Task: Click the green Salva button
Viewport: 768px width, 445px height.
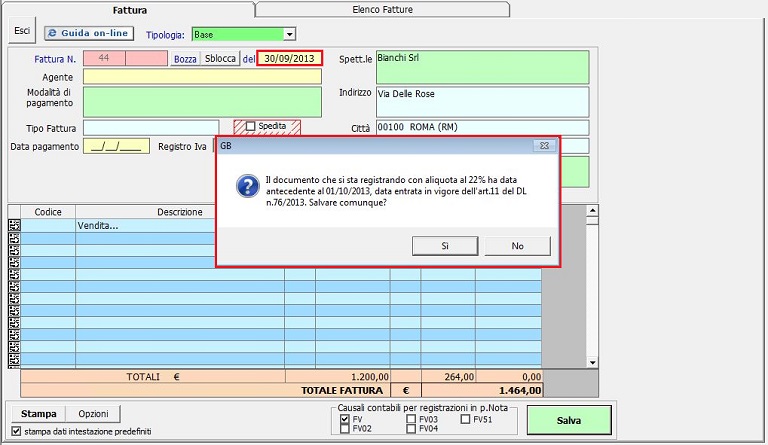Action: (x=569, y=420)
